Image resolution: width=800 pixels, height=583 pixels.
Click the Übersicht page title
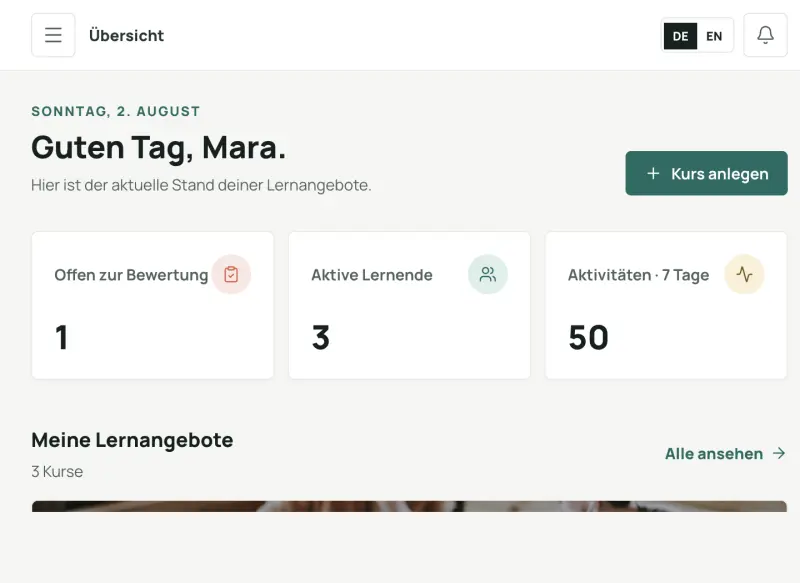127,36
